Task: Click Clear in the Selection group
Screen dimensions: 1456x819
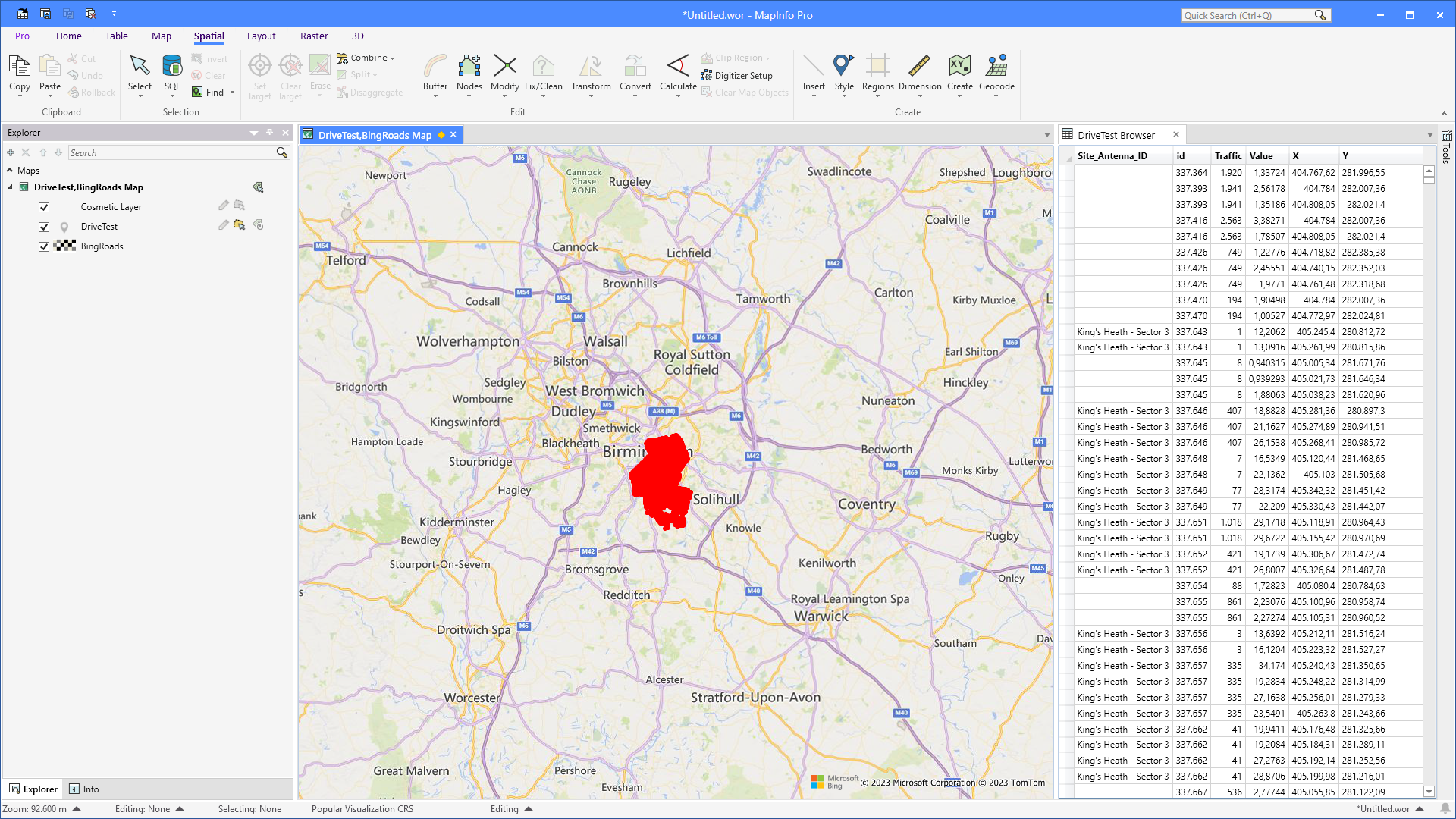Action: [x=210, y=75]
